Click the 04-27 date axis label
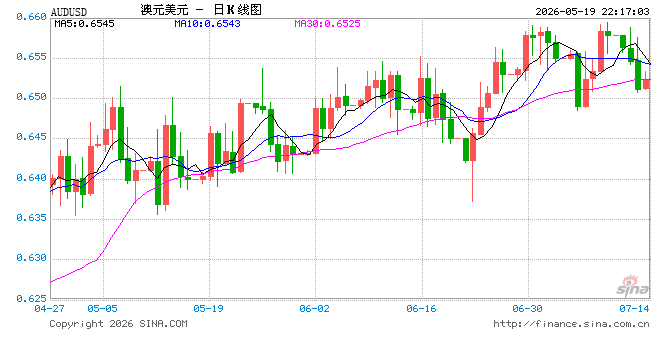Image resolution: width=660 pixels, height=360 pixels. click(49, 309)
